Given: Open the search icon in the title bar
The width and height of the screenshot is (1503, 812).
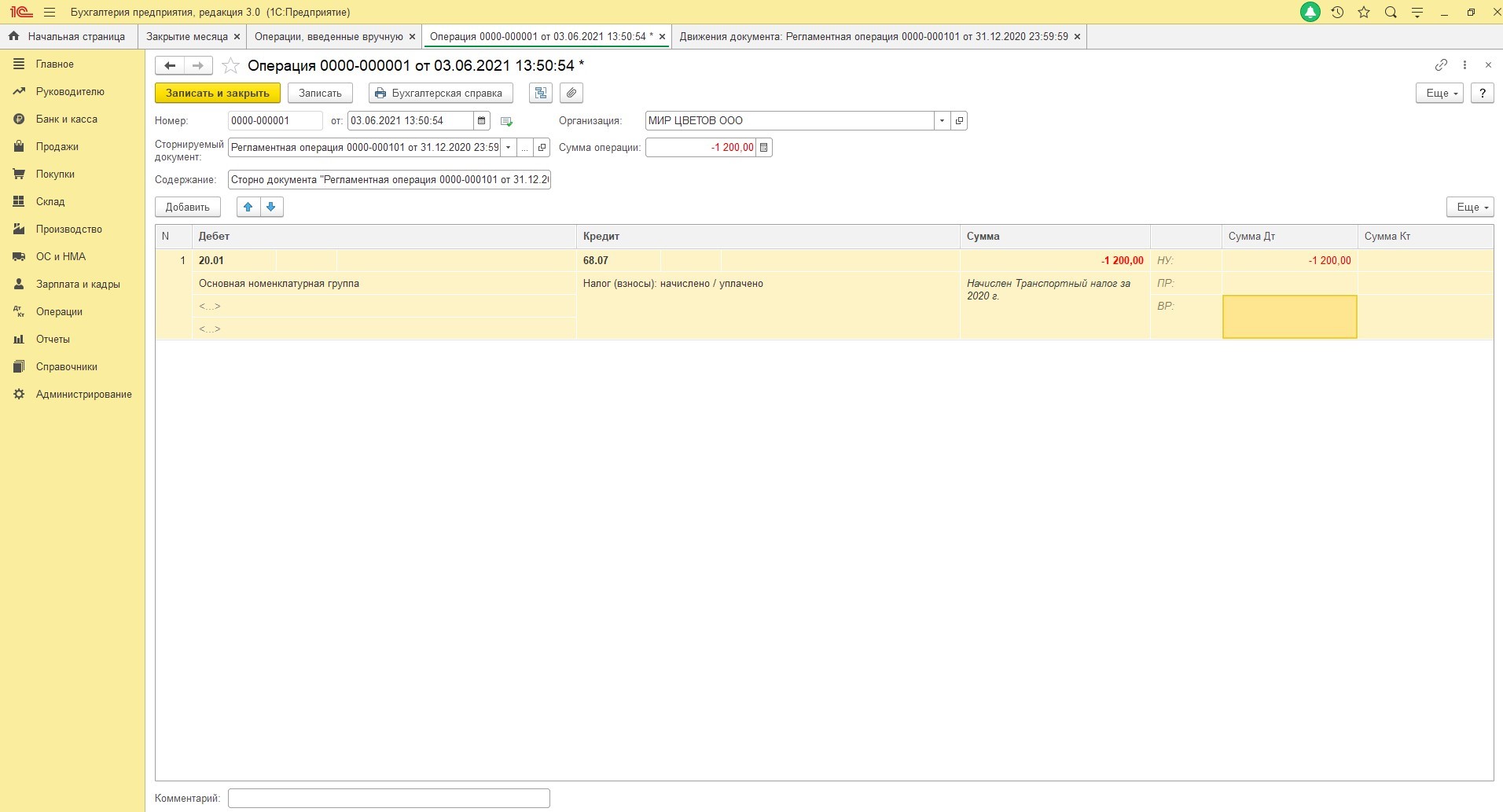Looking at the screenshot, I should point(1391,13).
